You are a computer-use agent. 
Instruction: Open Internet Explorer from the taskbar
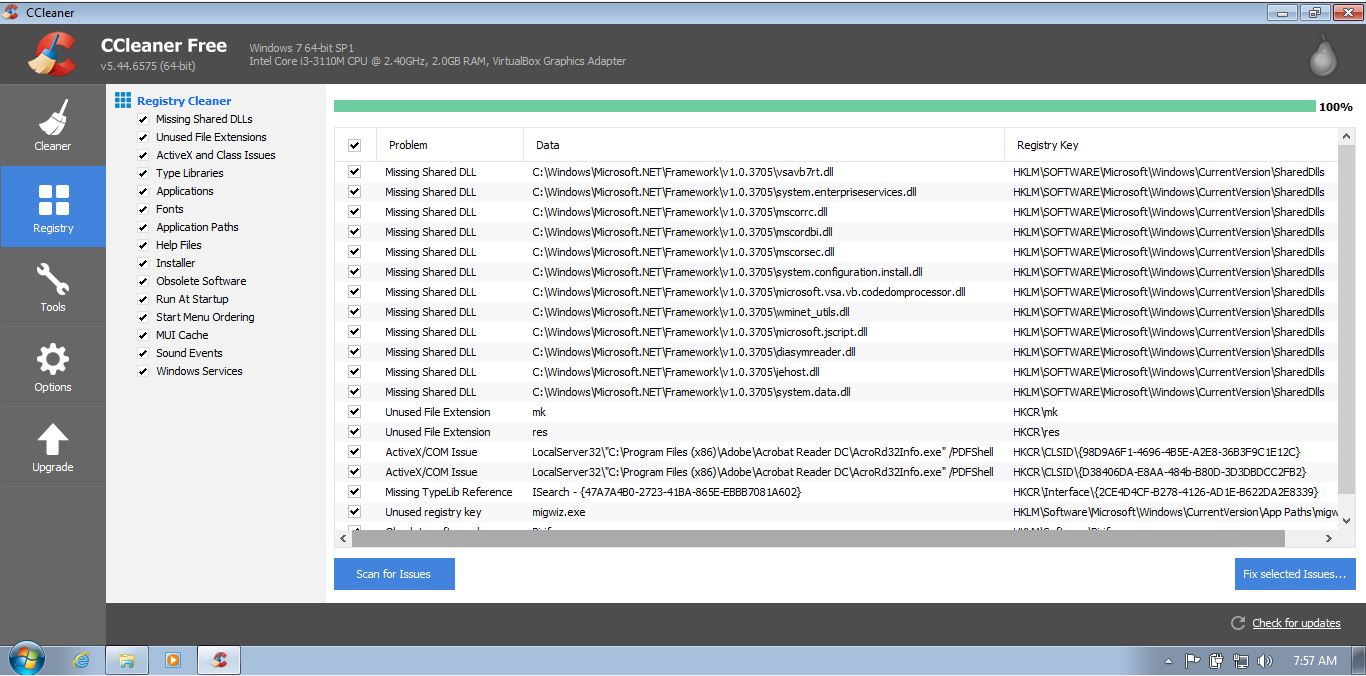coord(80,659)
